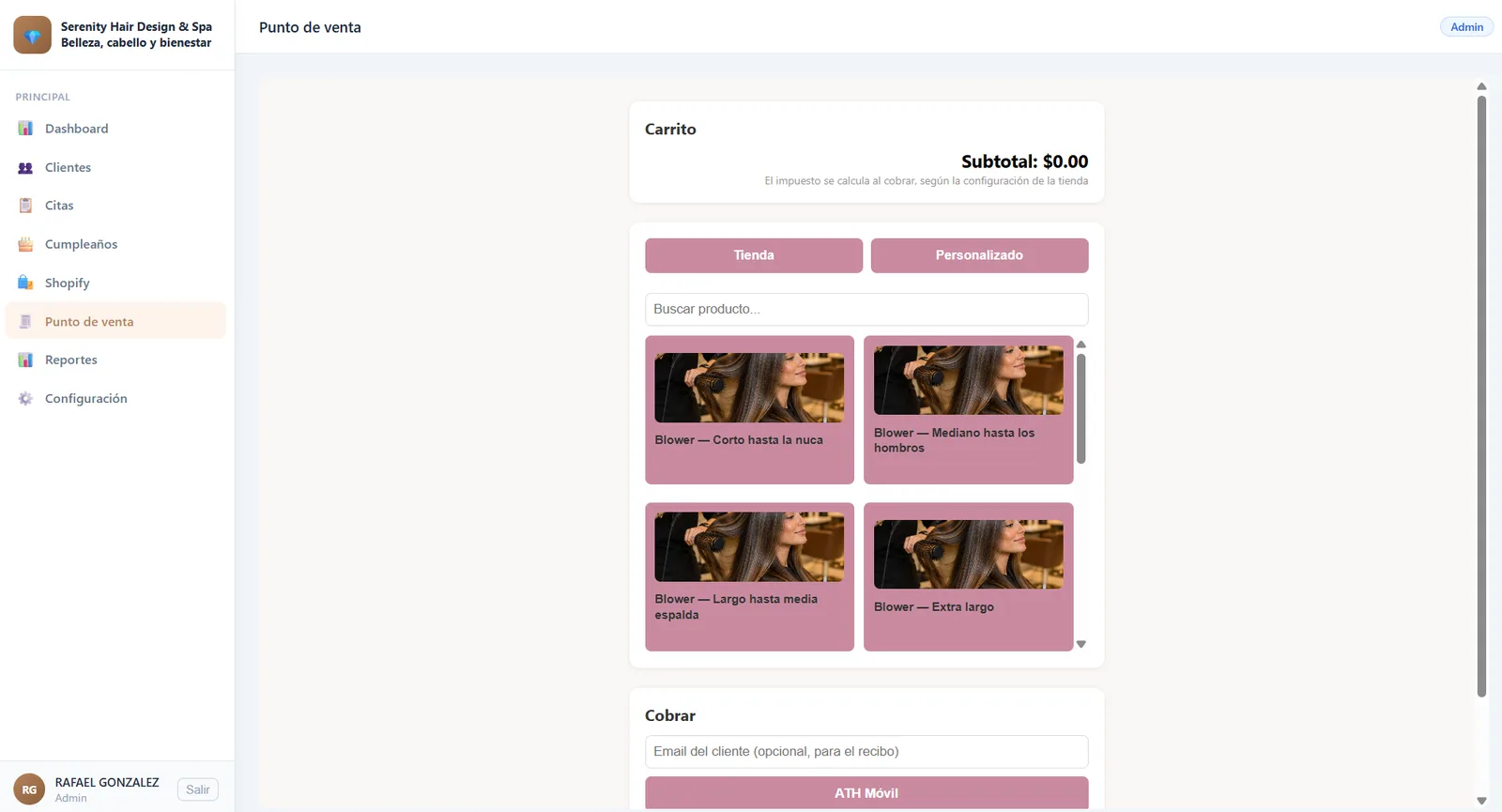Switch to the Personalizado tab
This screenshot has height=812, width=1502.
[x=979, y=255]
